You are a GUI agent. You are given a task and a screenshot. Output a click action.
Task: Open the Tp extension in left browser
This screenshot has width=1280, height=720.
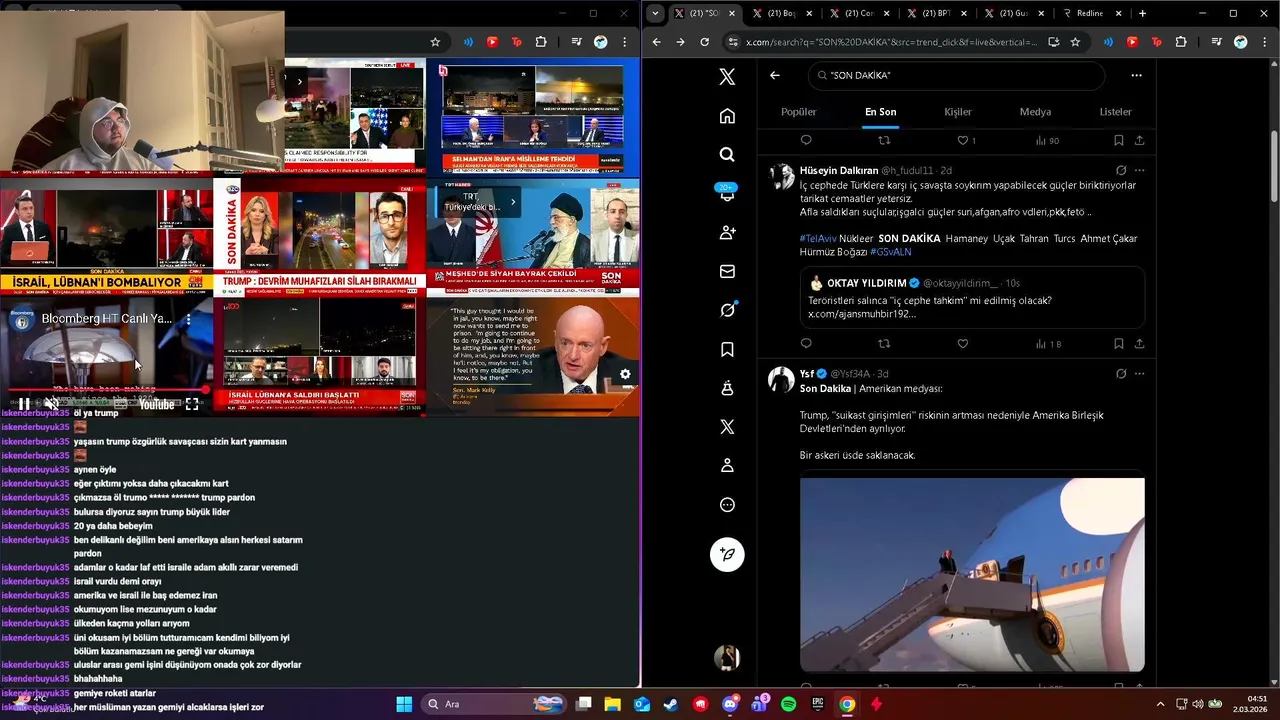[516, 42]
